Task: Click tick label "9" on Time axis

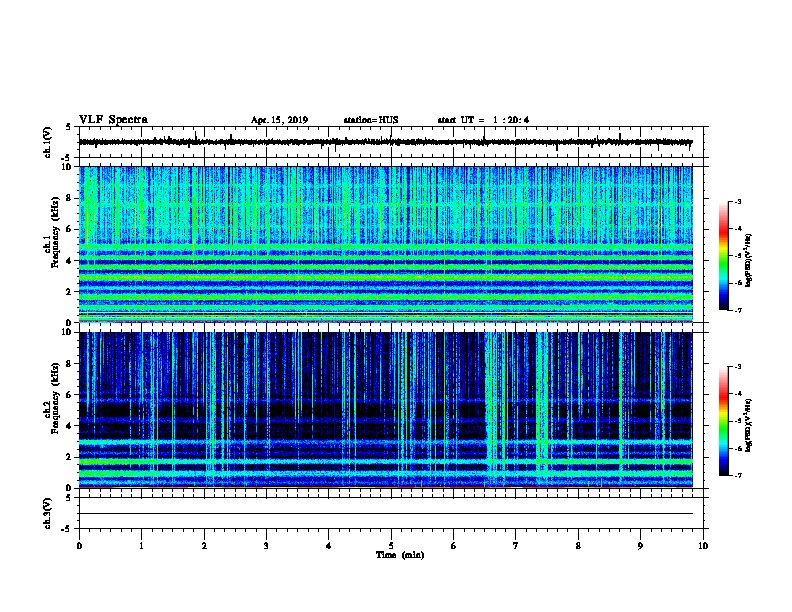Action: [x=640, y=545]
